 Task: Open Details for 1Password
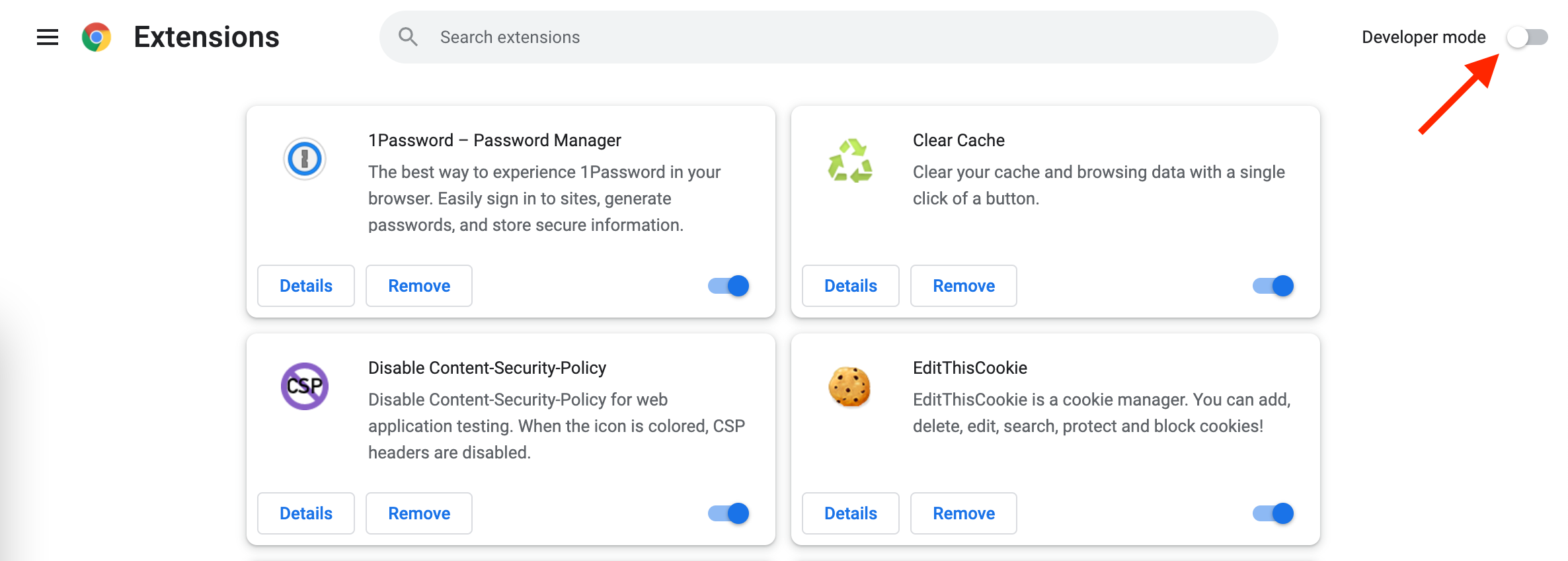306,286
